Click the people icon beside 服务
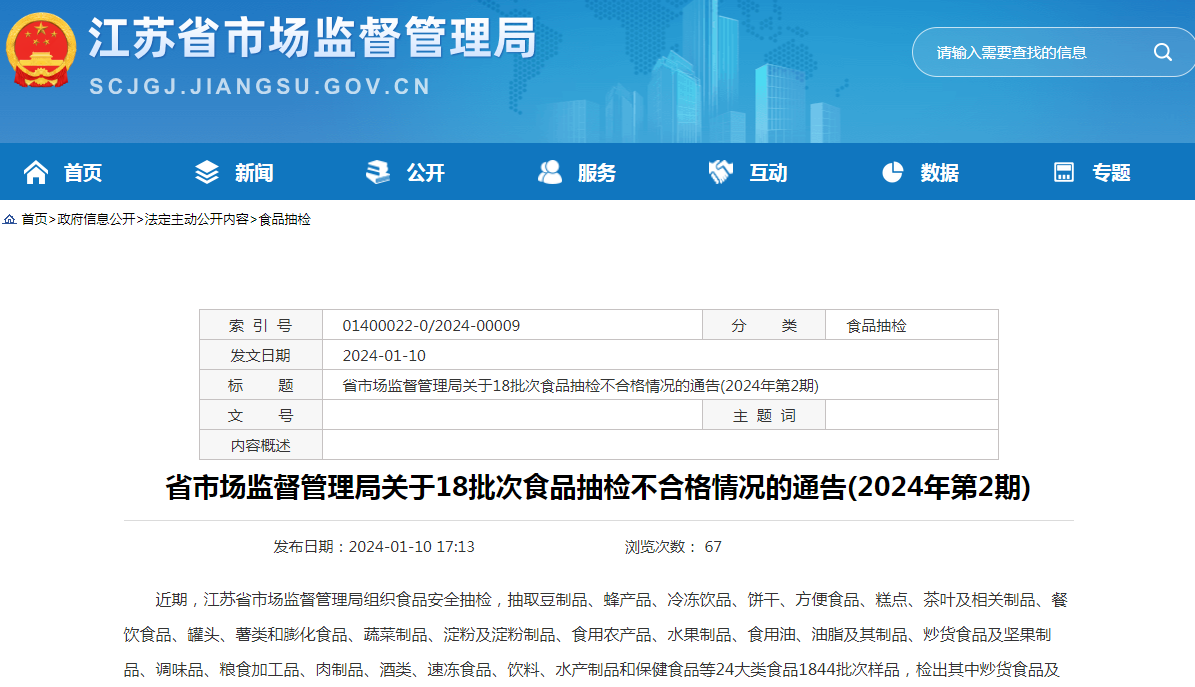The image size is (1195, 687). (x=549, y=172)
